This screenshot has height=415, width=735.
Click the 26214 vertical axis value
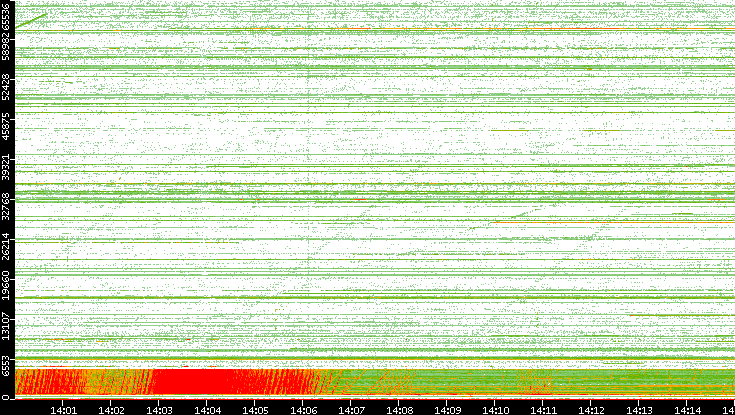7,246
